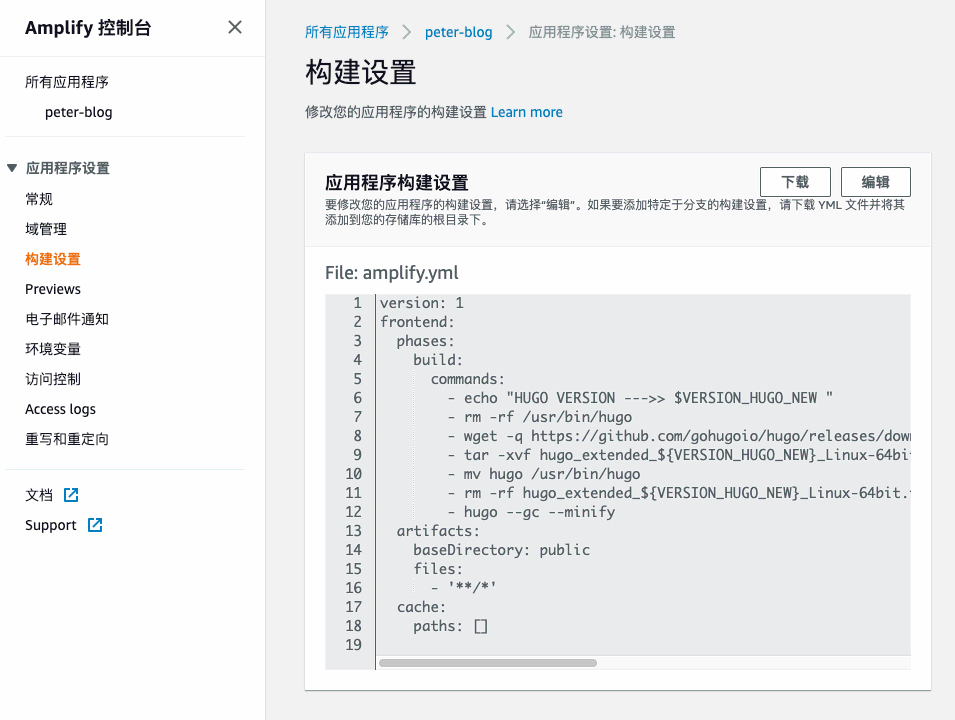The image size is (955, 720).
Task: Open the Access logs page
Action: click(x=59, y=408)
